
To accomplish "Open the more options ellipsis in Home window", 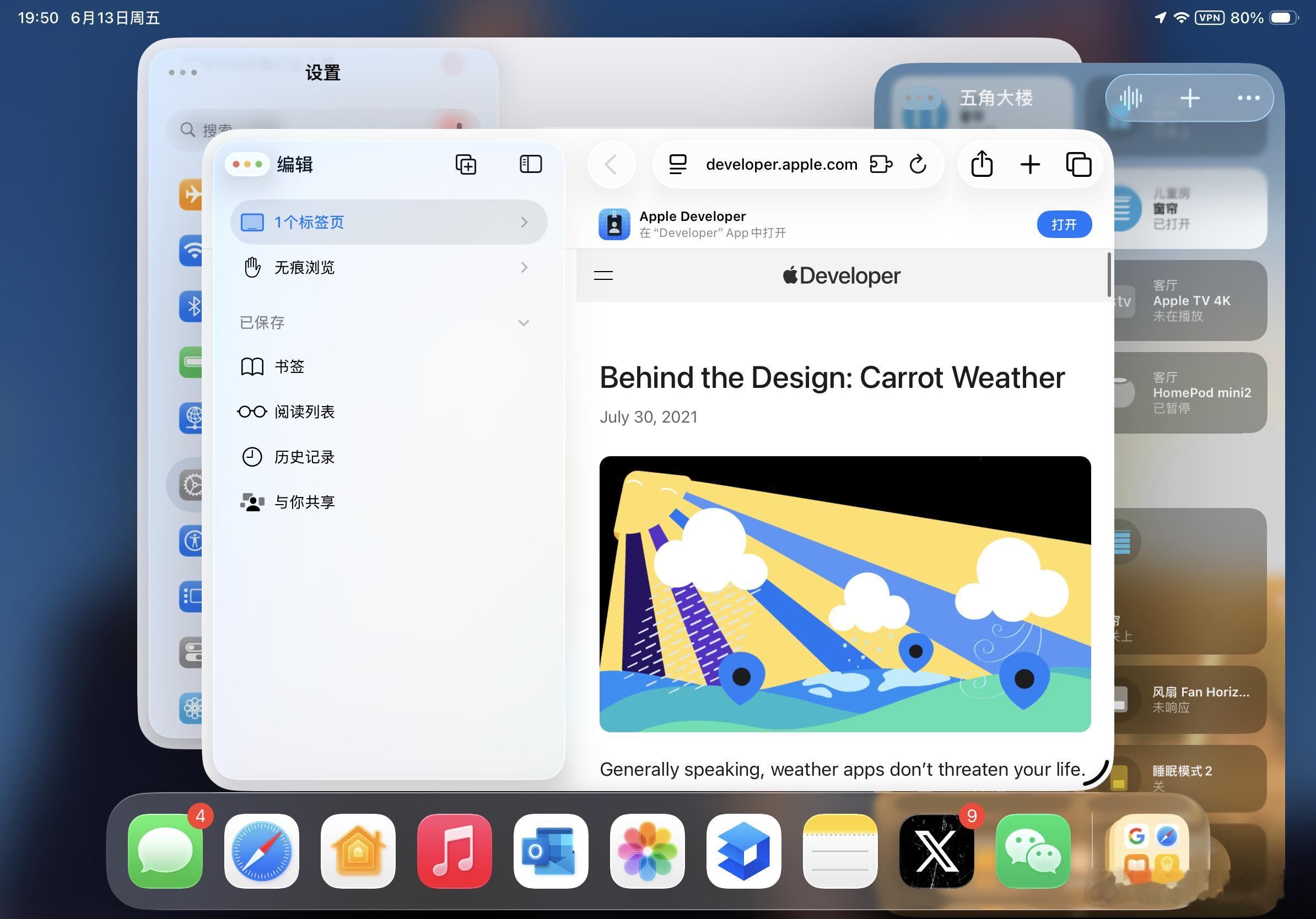I will (1248, 98).
